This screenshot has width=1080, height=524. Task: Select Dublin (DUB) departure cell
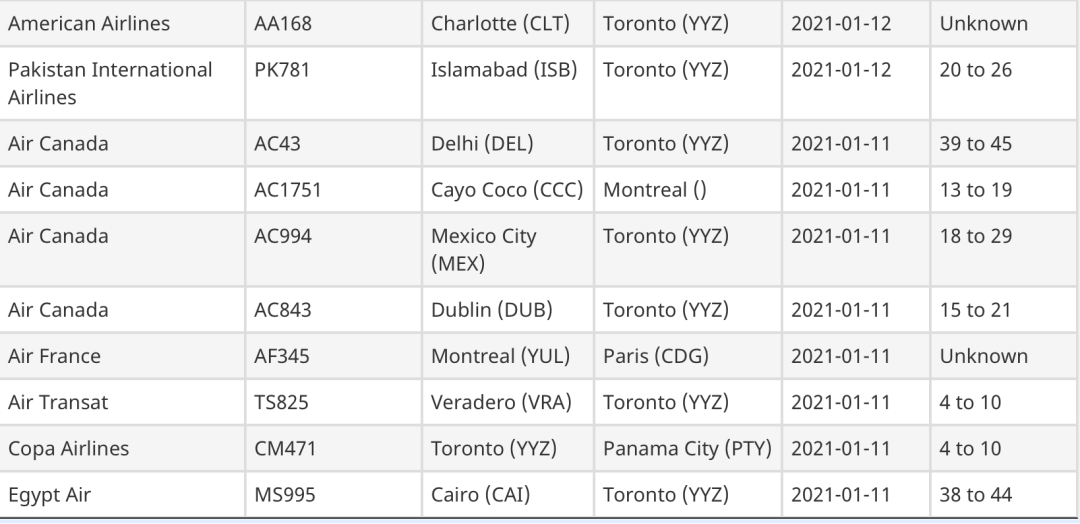(508, 310)
